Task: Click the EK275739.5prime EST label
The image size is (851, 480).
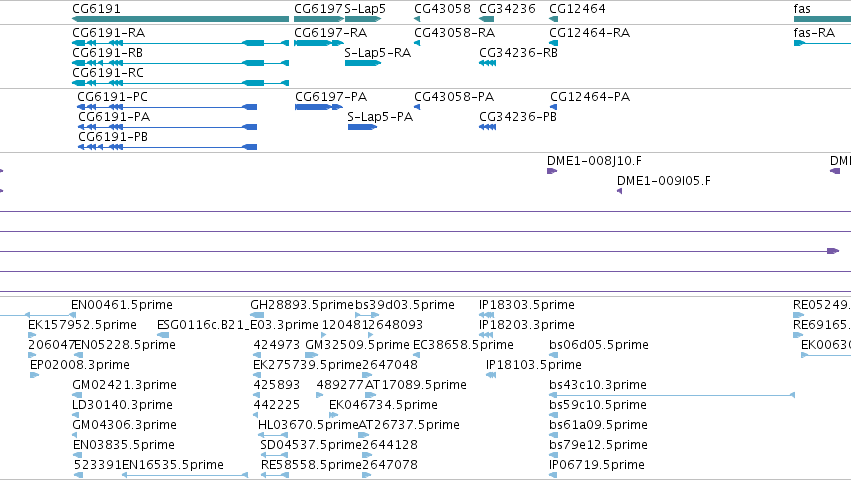Action: pyautogui.click(x=307, y=365)
